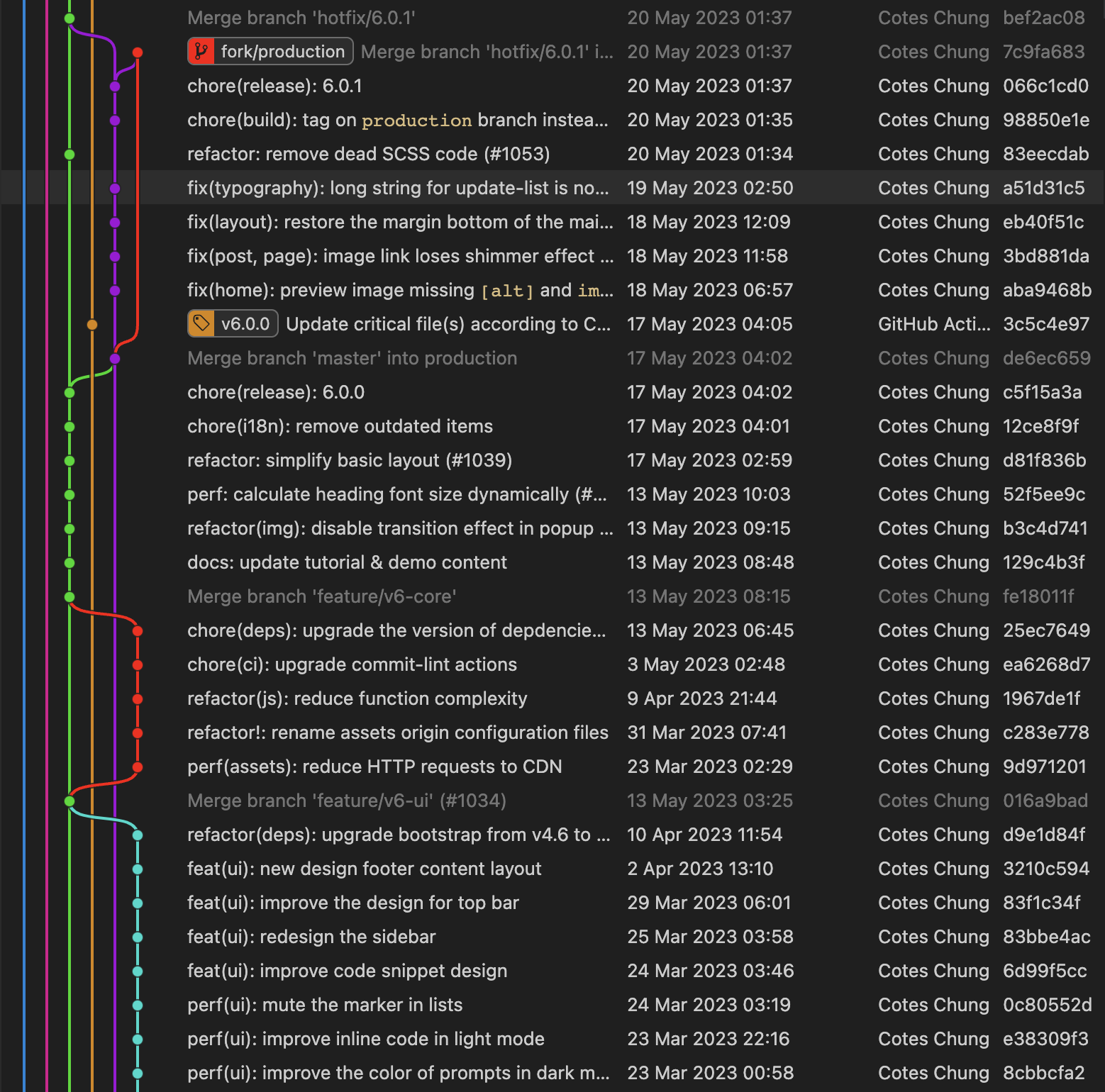Select the fork/production branch label

coord(270,51)
